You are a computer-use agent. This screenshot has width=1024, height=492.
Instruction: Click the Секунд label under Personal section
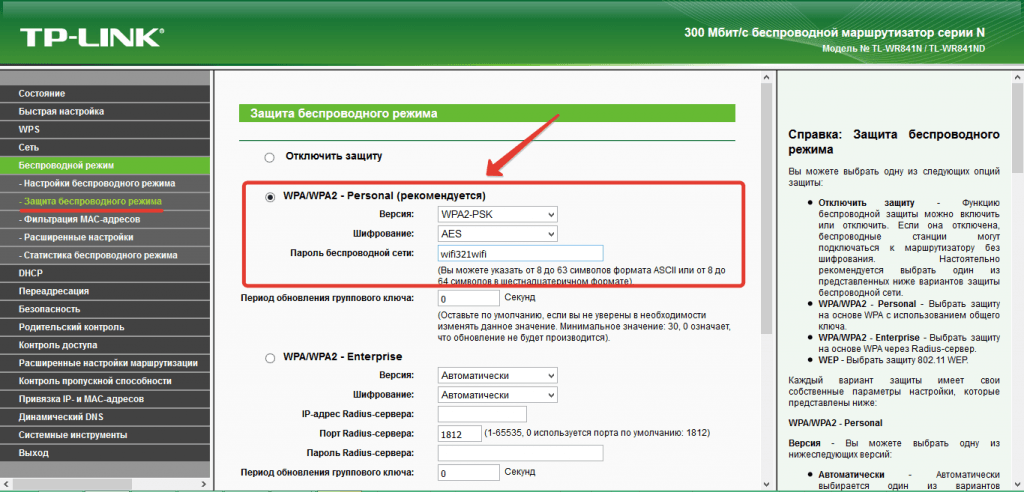coord(520,298)
